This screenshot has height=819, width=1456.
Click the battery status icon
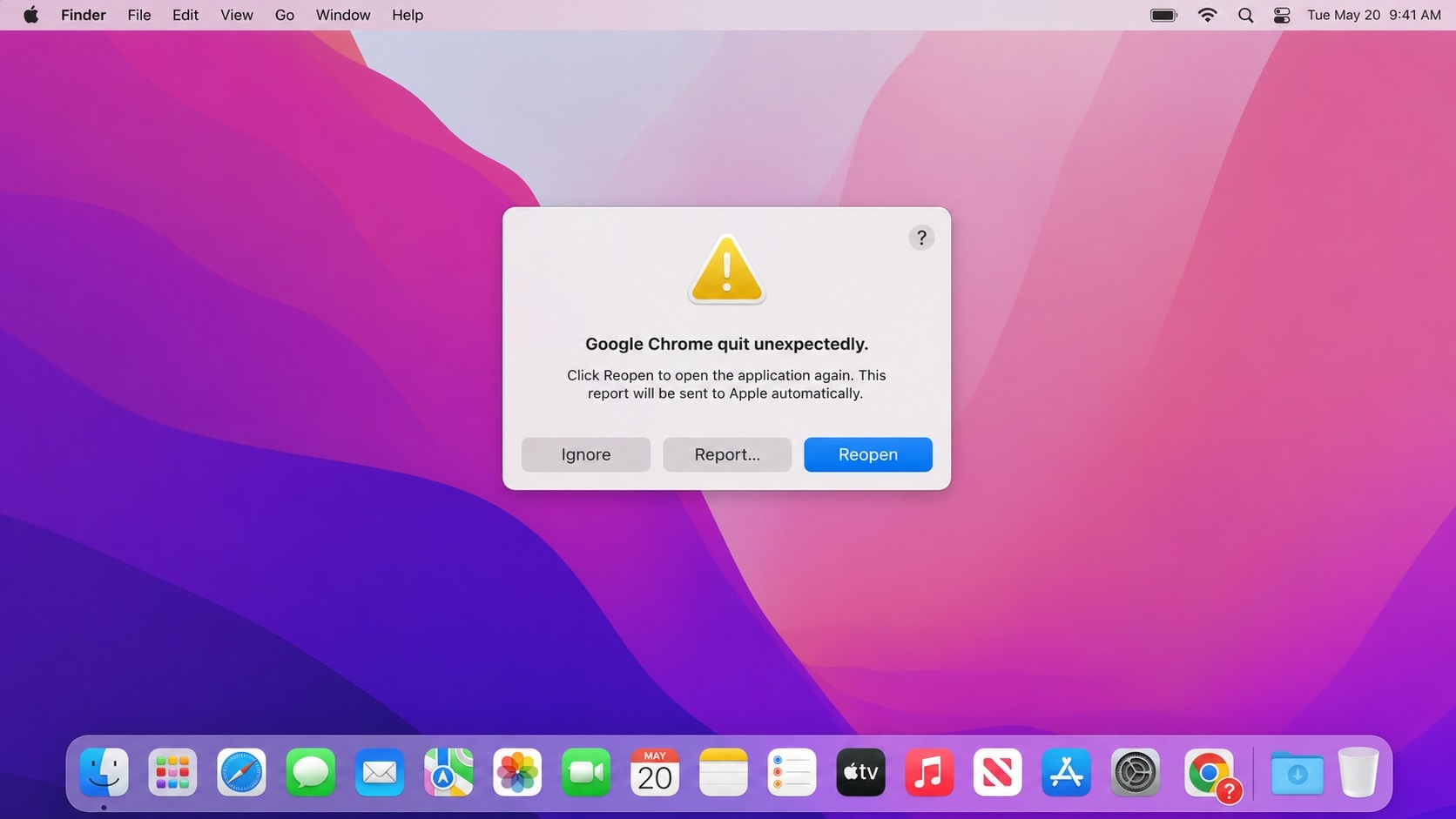tap(1164, 15)
